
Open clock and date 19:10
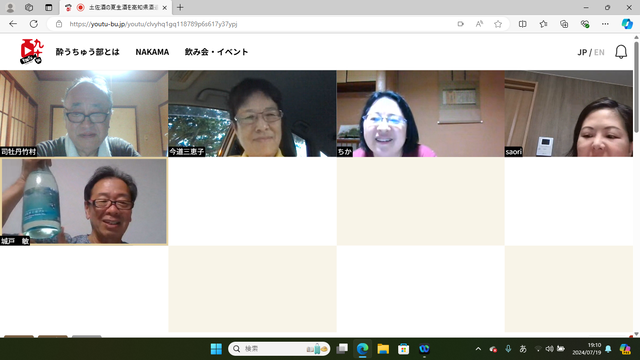click(587, 349)
